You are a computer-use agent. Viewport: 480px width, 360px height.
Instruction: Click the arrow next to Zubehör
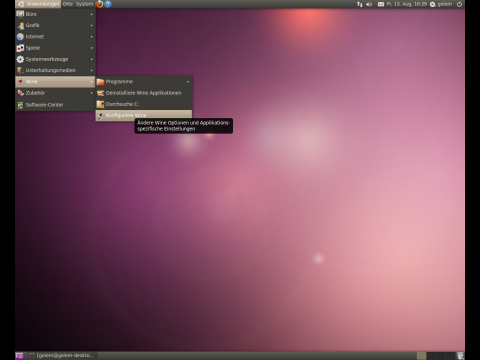point(92,93)
